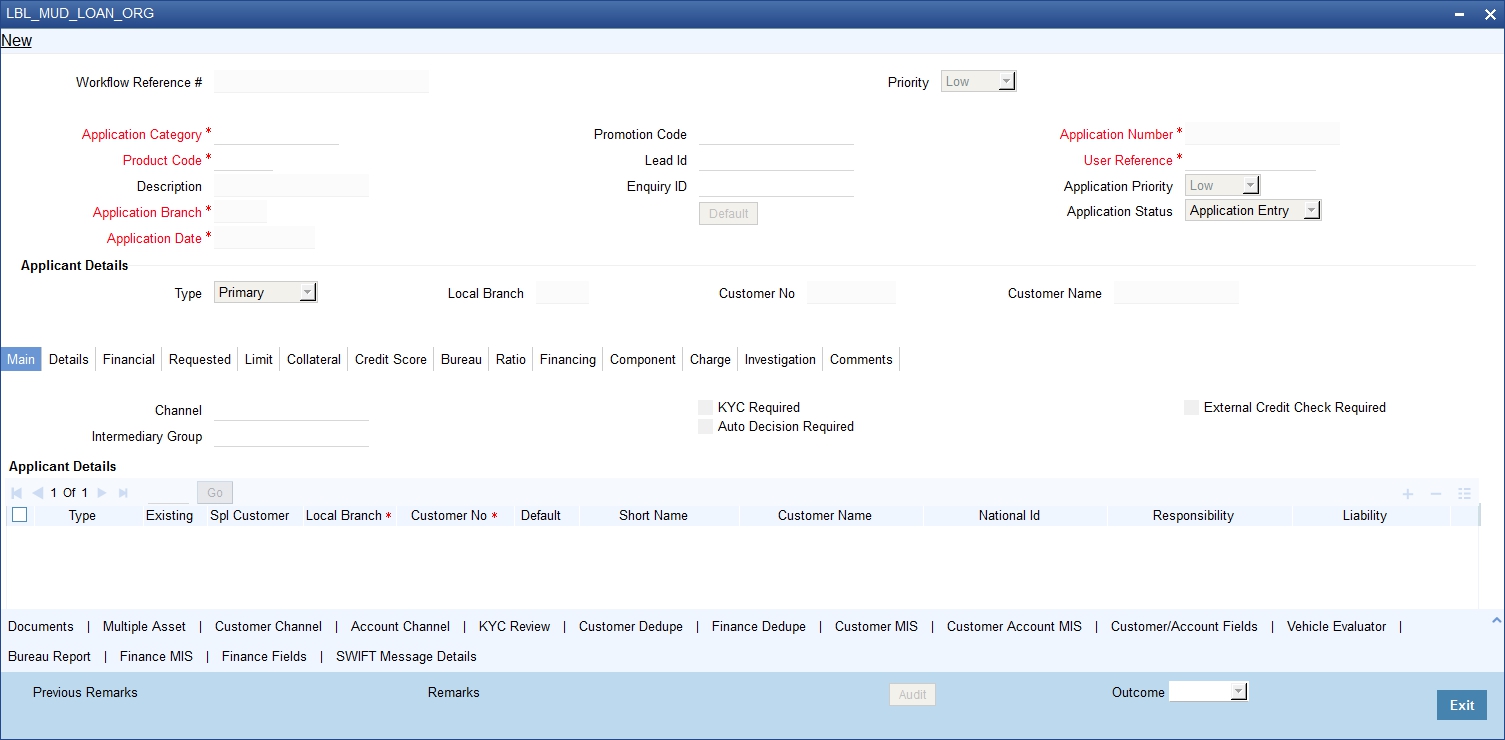Open the Application Status dropdown
The height and width of the screenshot is (740, 1505).
(1253, 210)
